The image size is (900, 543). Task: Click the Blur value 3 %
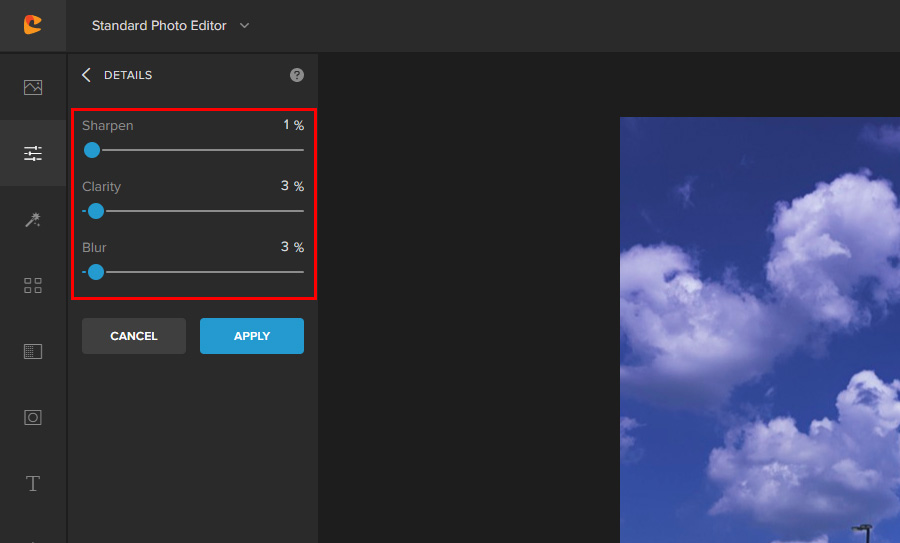(x=292, y=246)
